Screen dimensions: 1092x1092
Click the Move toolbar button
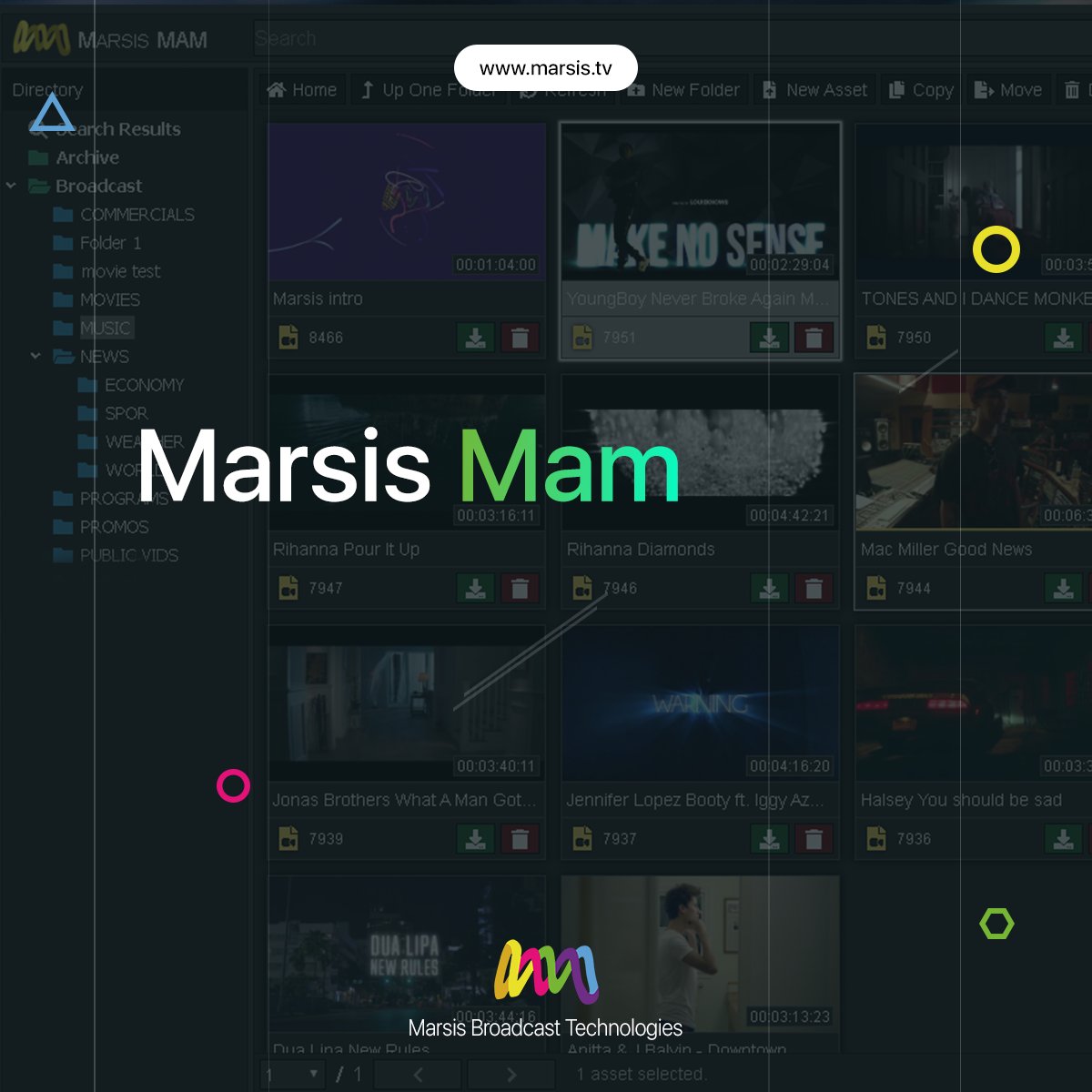point(1008,90)
